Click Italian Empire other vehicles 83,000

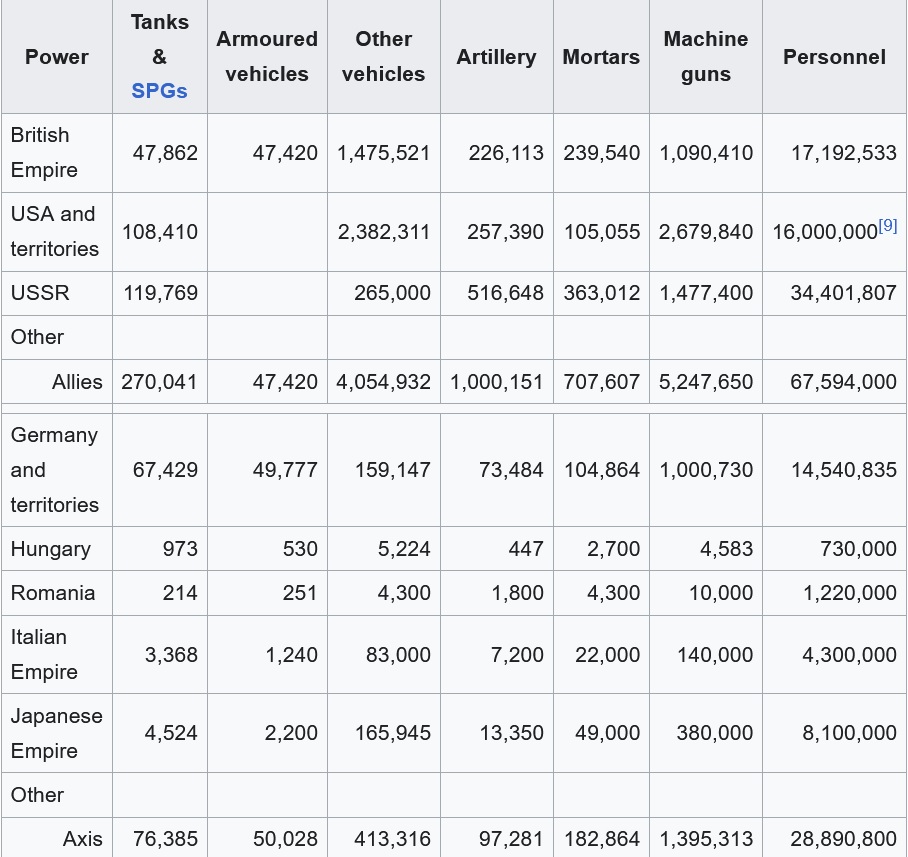point(398,655)
